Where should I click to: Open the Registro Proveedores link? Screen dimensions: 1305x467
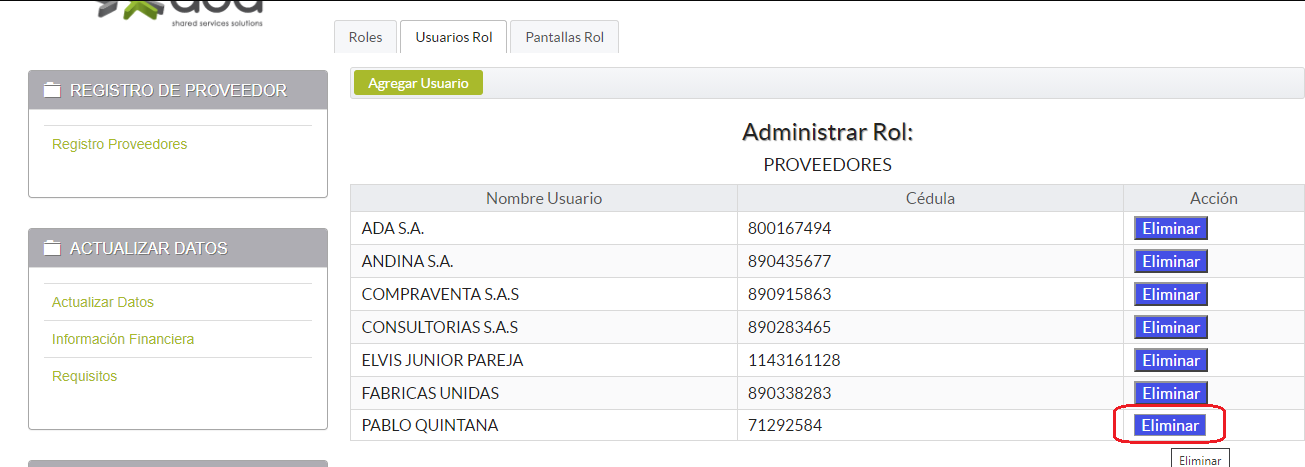pos(119,144)
